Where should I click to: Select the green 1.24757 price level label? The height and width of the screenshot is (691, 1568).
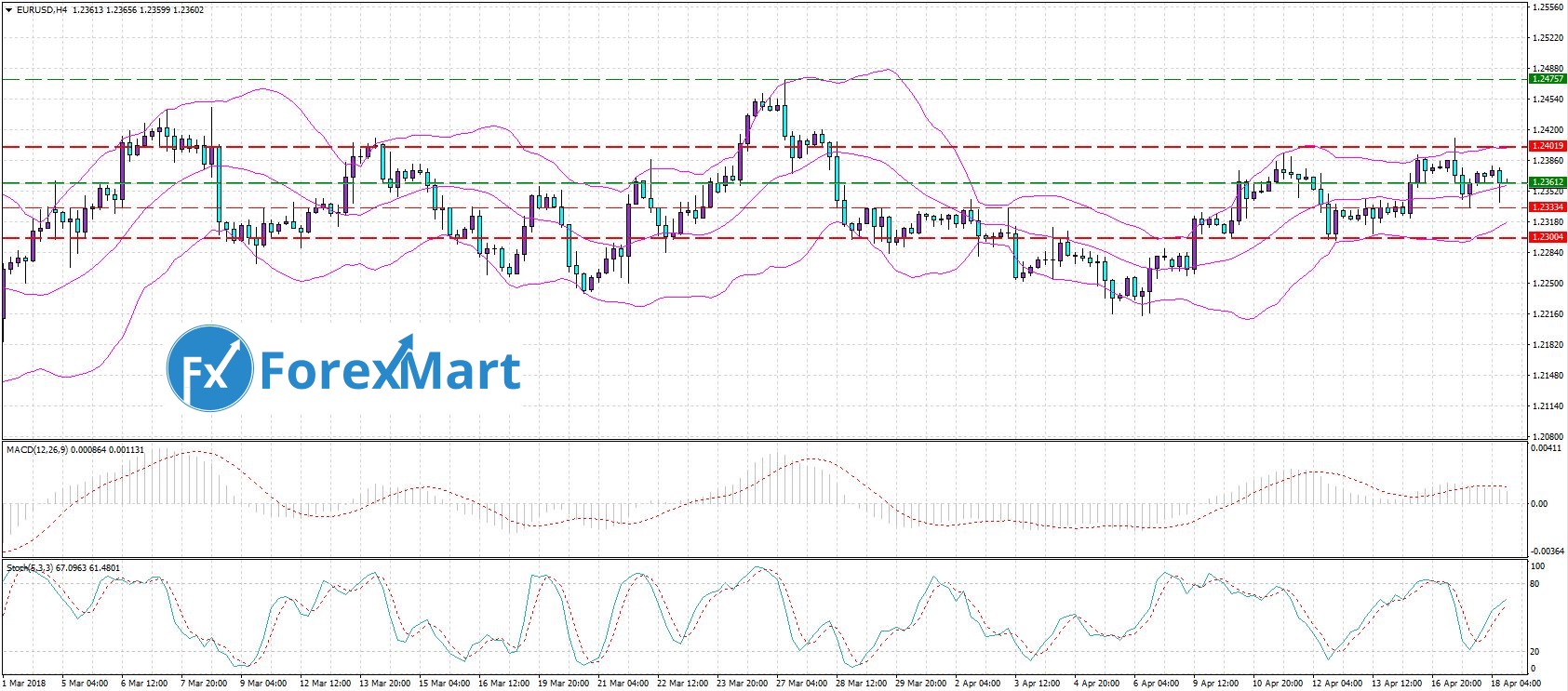(x=1547, y=79)
